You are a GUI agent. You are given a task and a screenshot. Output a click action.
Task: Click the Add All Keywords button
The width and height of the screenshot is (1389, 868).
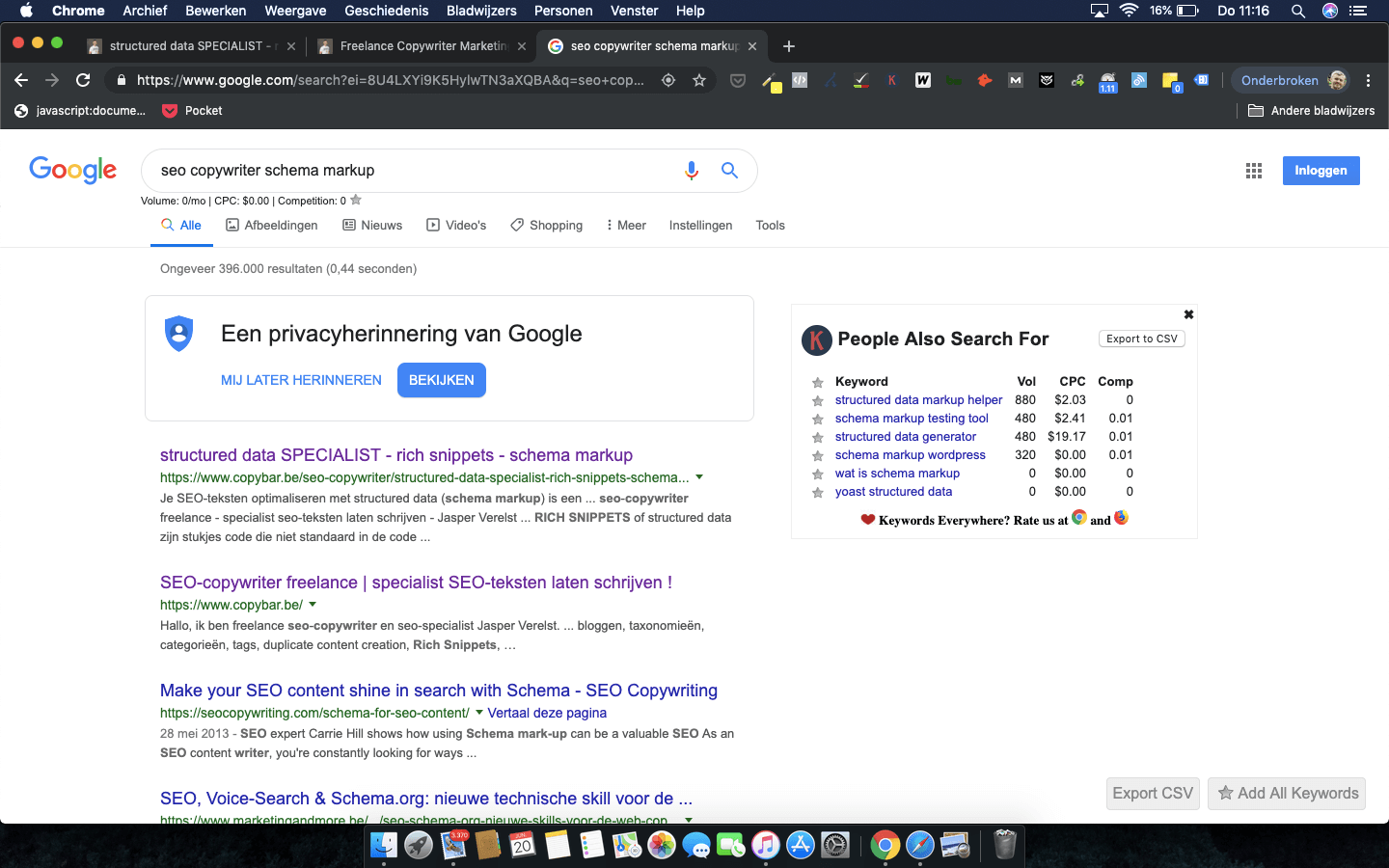point(1287,793)
